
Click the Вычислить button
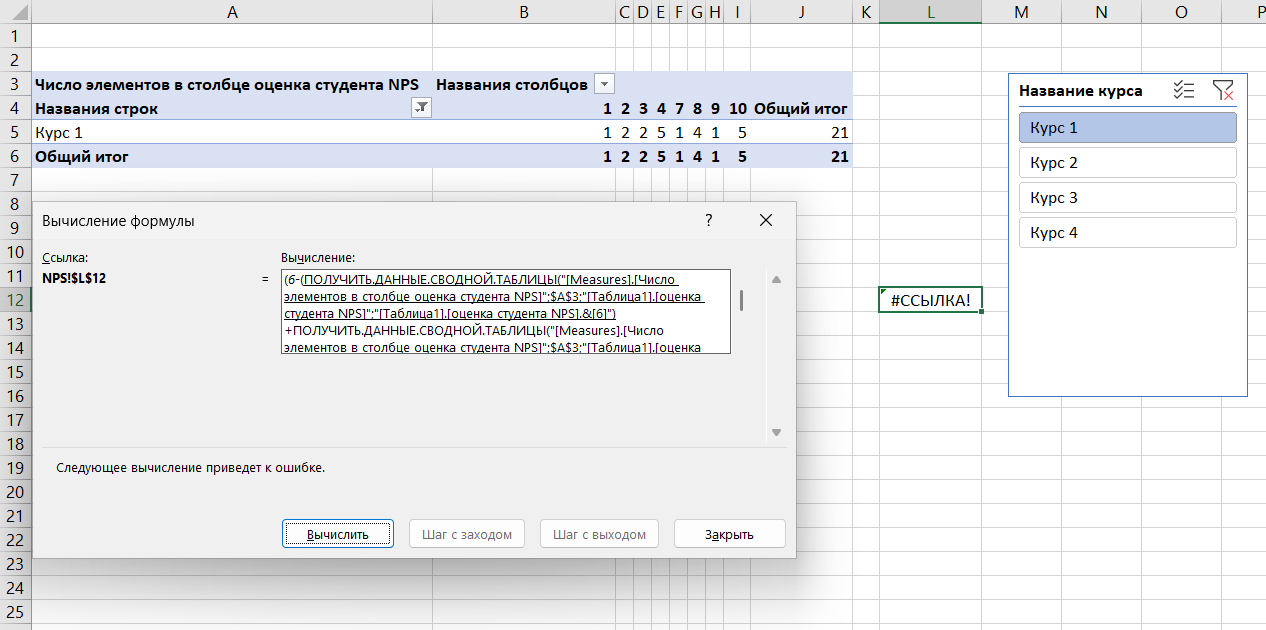[x=338, y=534]
